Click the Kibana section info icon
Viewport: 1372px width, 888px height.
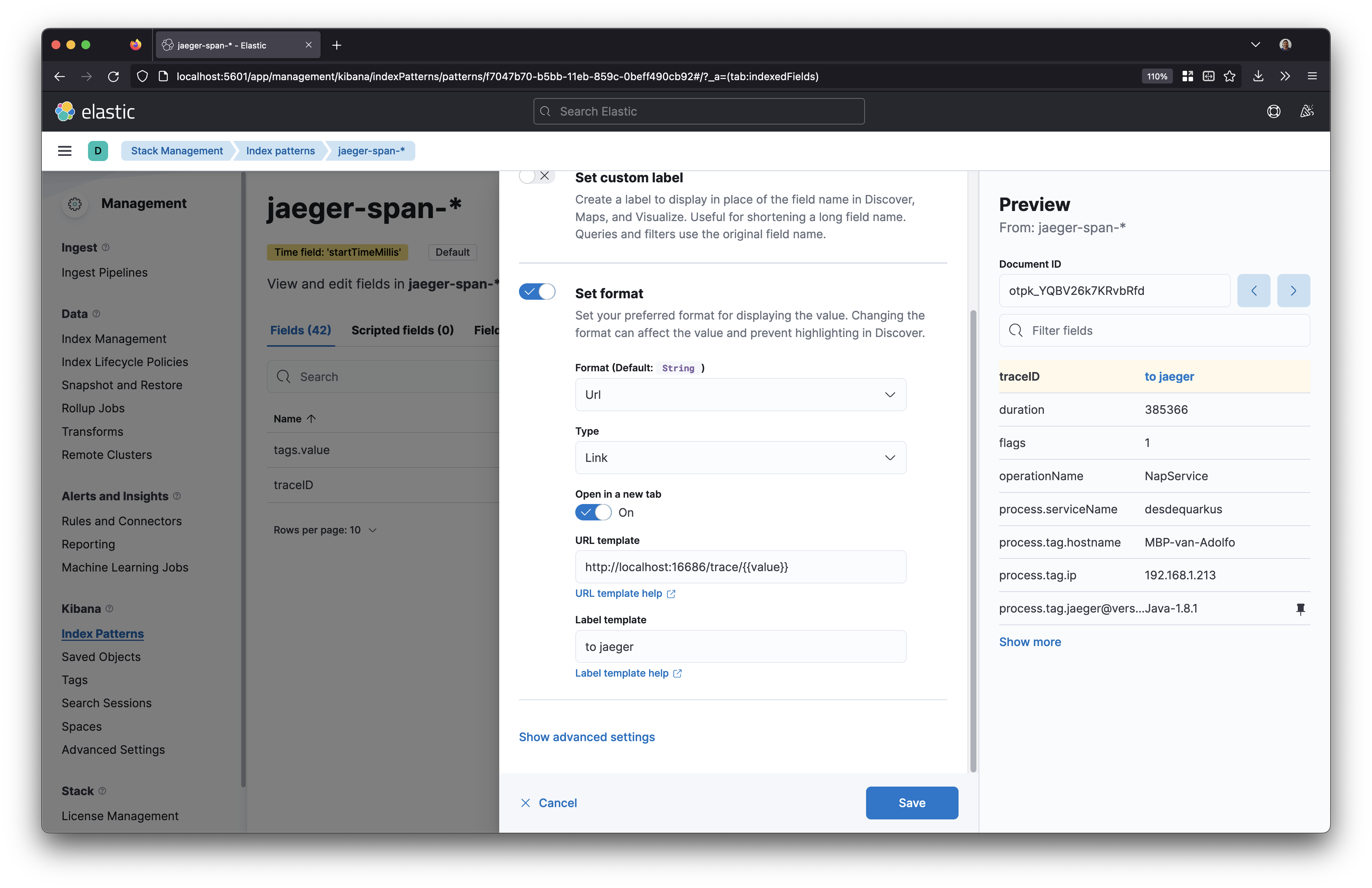(x=110, y=608)
